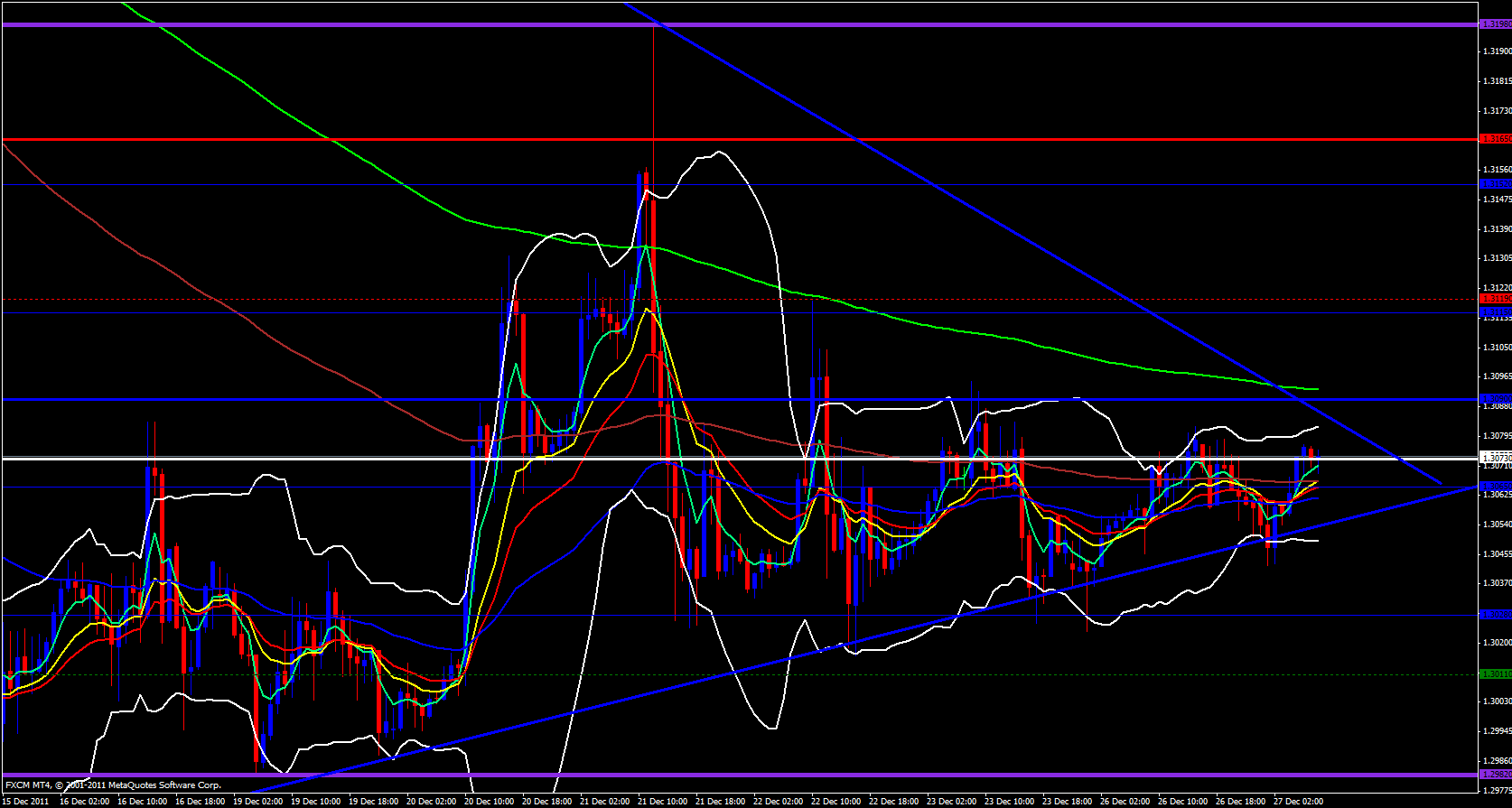Click the 27 Dec 02:00 time axis label
1512x808 pixels.
(x=1299, y=801)
